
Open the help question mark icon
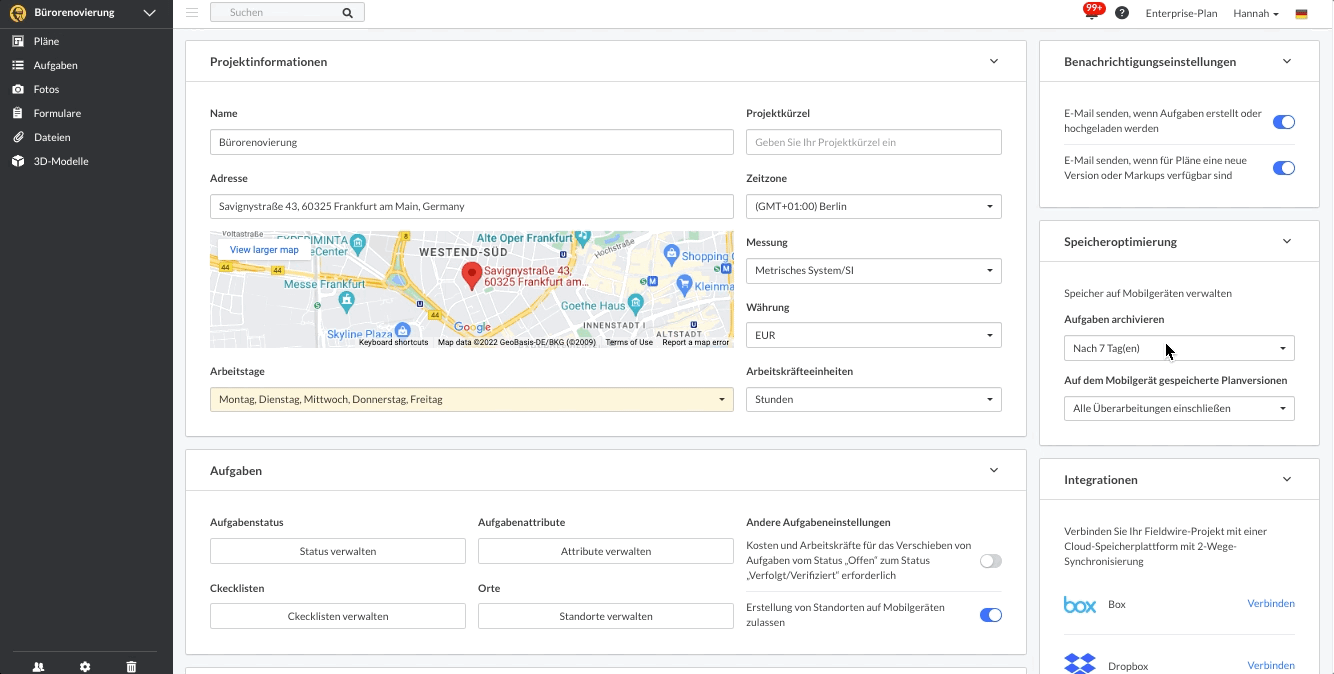(x=1122, y=13)
